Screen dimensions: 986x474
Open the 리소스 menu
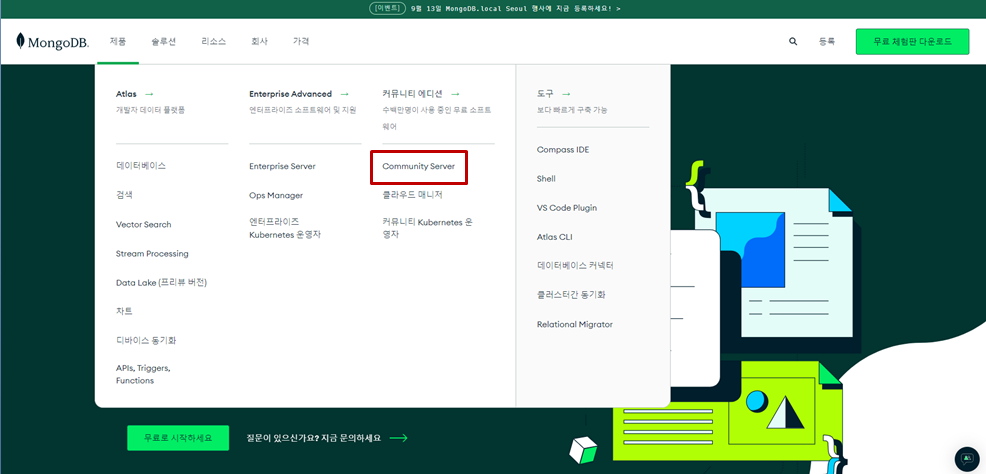pyautogui.click(x=214, y=41)
